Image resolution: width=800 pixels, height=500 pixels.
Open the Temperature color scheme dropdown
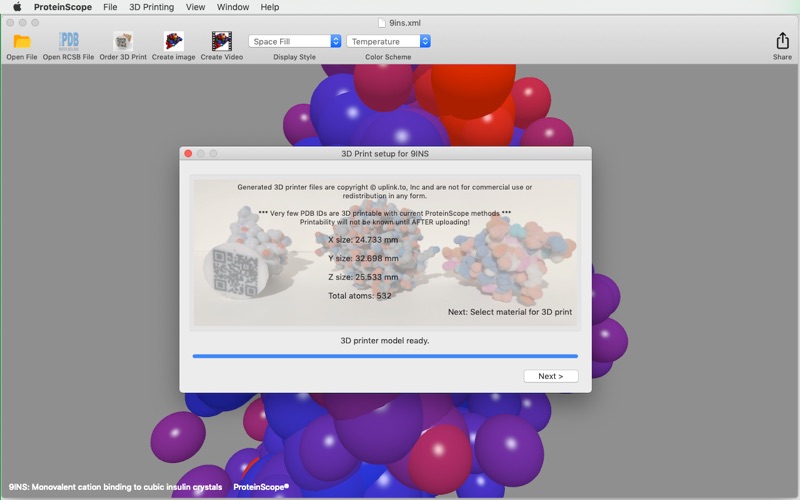point(388,41)
